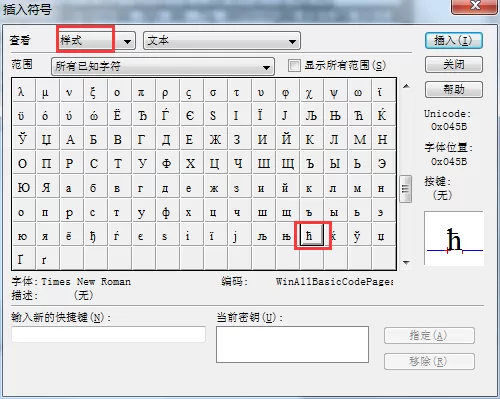Select the uppercase Д symbol cell
500x399 pixels.
click(167, 139)
